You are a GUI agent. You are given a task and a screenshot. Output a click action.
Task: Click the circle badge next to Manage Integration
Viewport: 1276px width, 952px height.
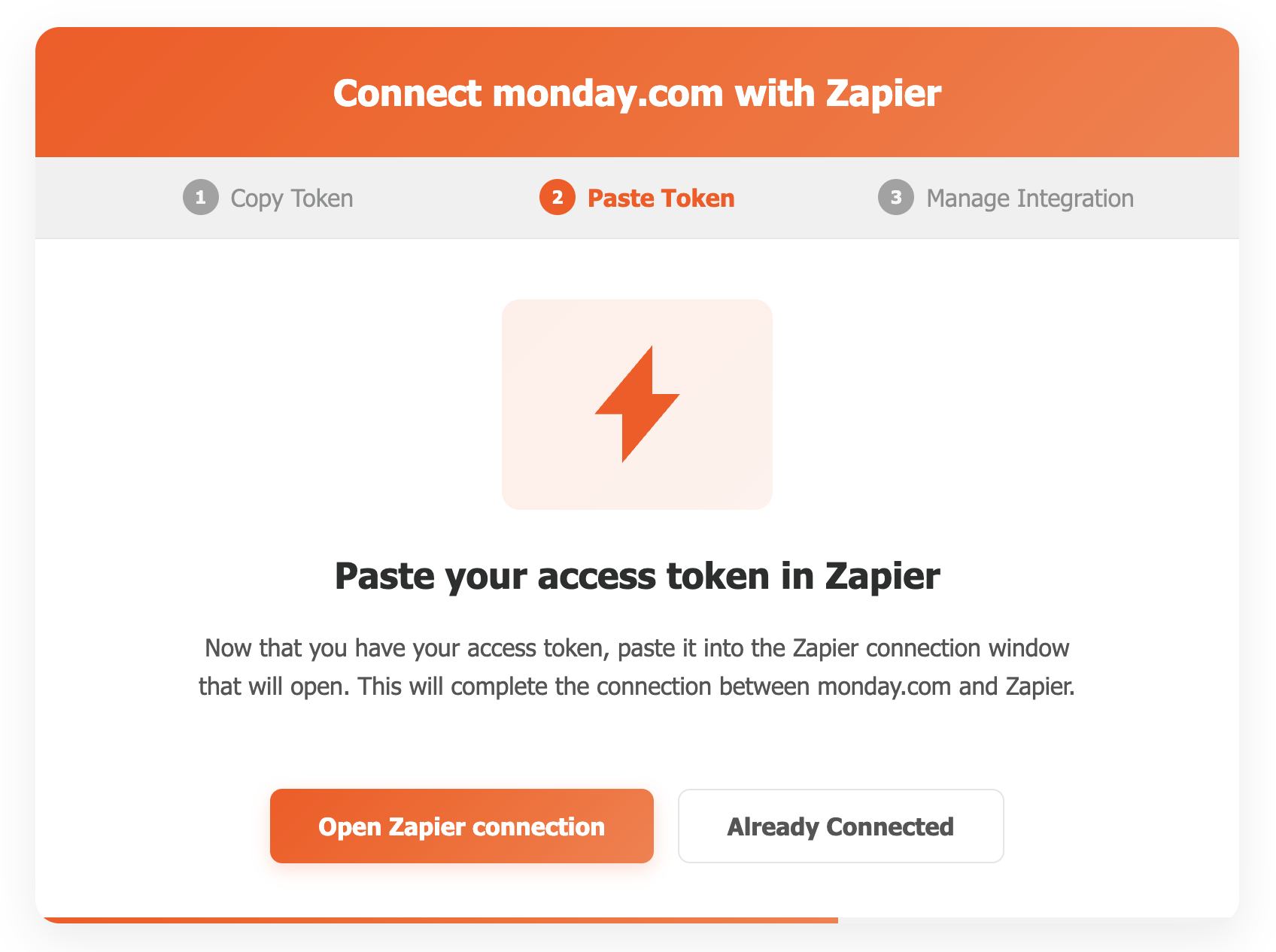click(895, 198)
